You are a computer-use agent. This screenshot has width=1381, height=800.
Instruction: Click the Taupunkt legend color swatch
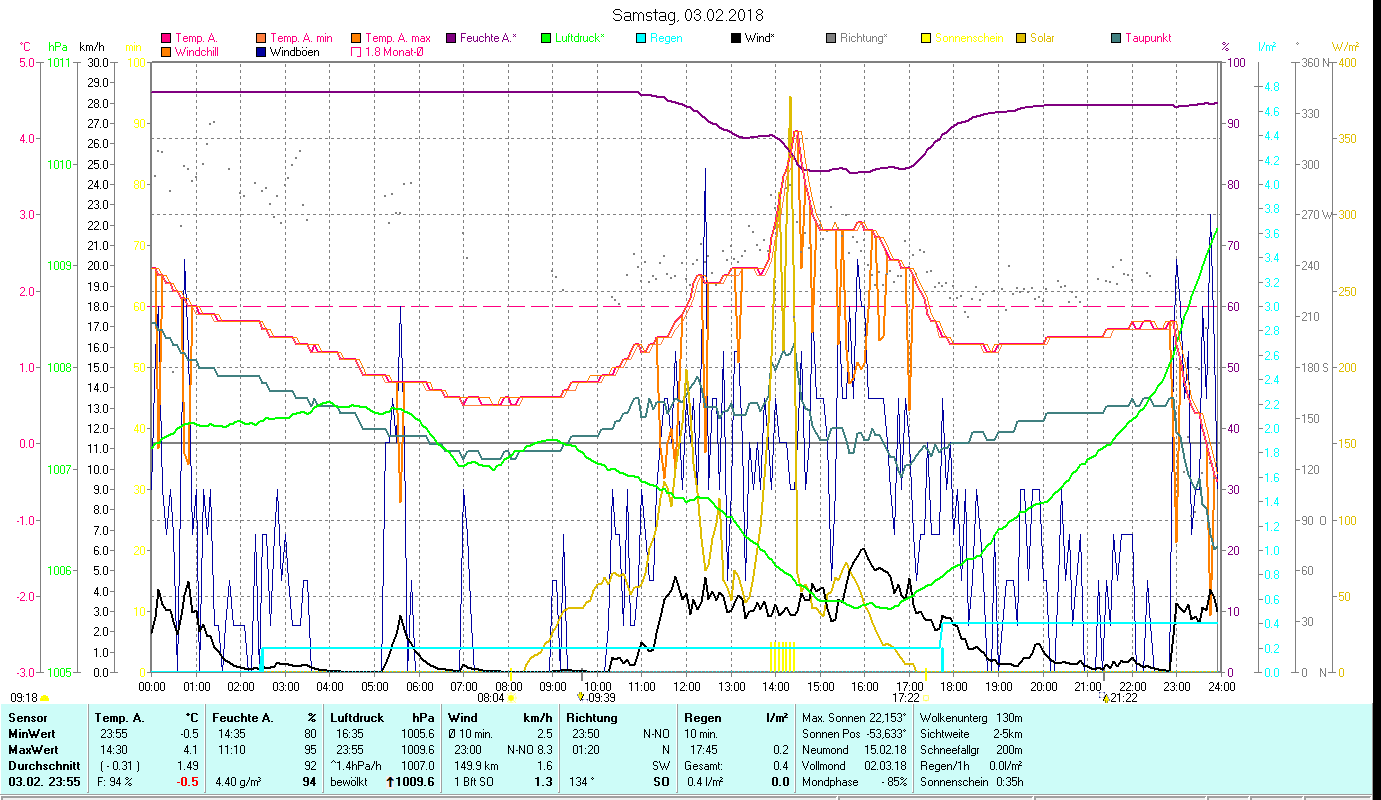[x=1115, y=39]
